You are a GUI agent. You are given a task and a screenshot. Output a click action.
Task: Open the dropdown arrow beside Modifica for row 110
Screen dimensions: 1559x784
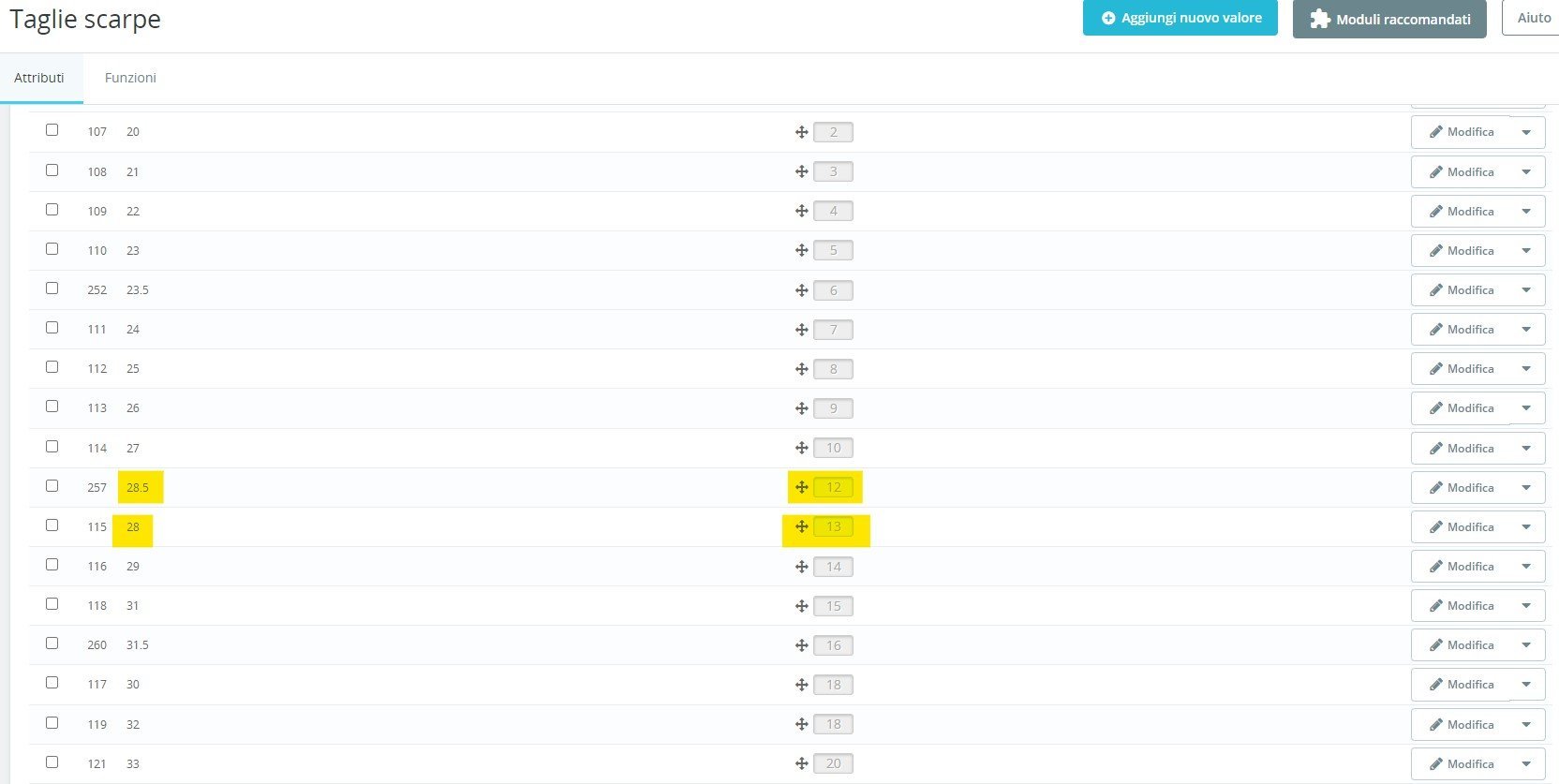coord(1526,250)
